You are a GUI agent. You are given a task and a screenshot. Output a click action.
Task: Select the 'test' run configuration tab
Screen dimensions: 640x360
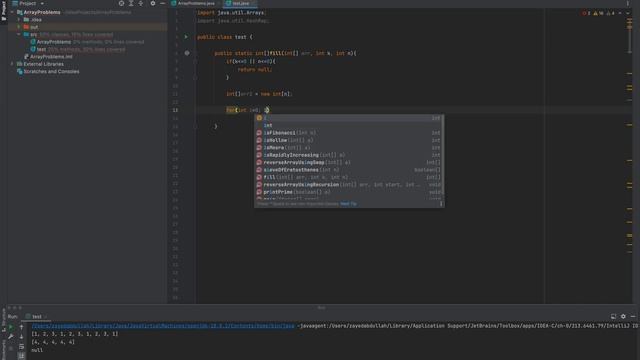[x=36, y=316]
